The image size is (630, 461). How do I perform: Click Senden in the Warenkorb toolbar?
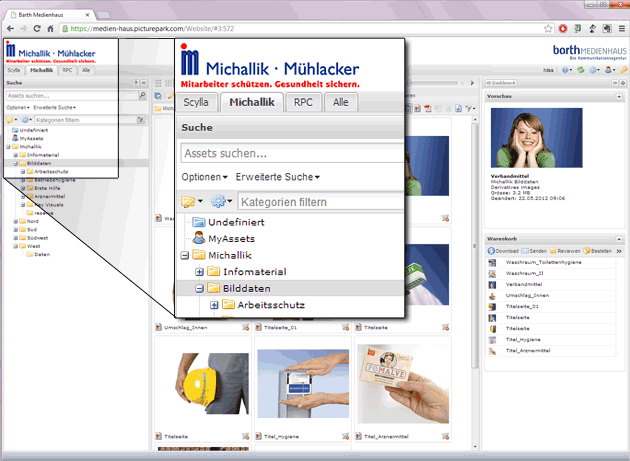(x=534, y=251)
